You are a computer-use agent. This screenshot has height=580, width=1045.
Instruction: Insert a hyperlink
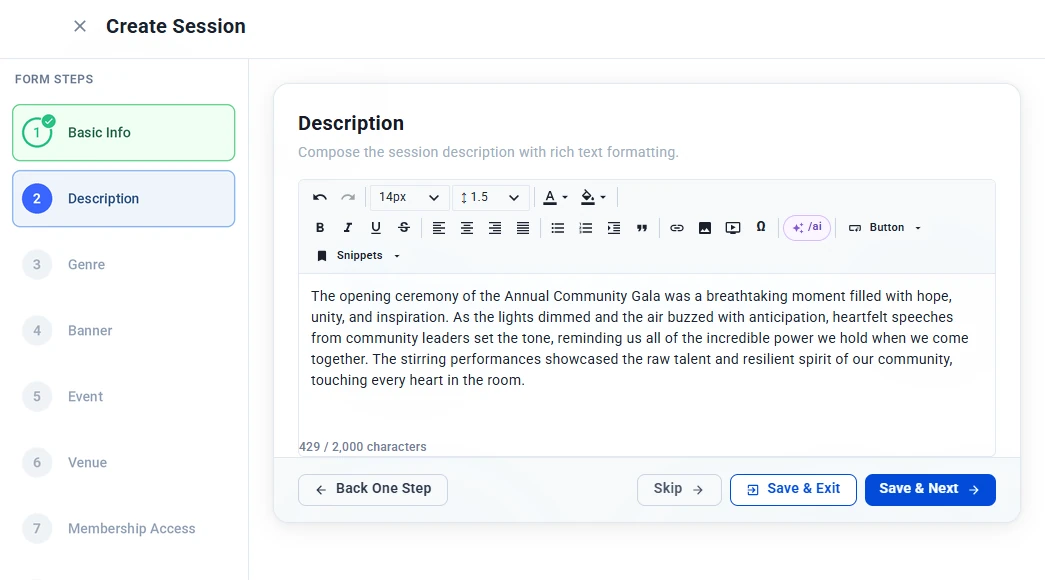point(676,228)
